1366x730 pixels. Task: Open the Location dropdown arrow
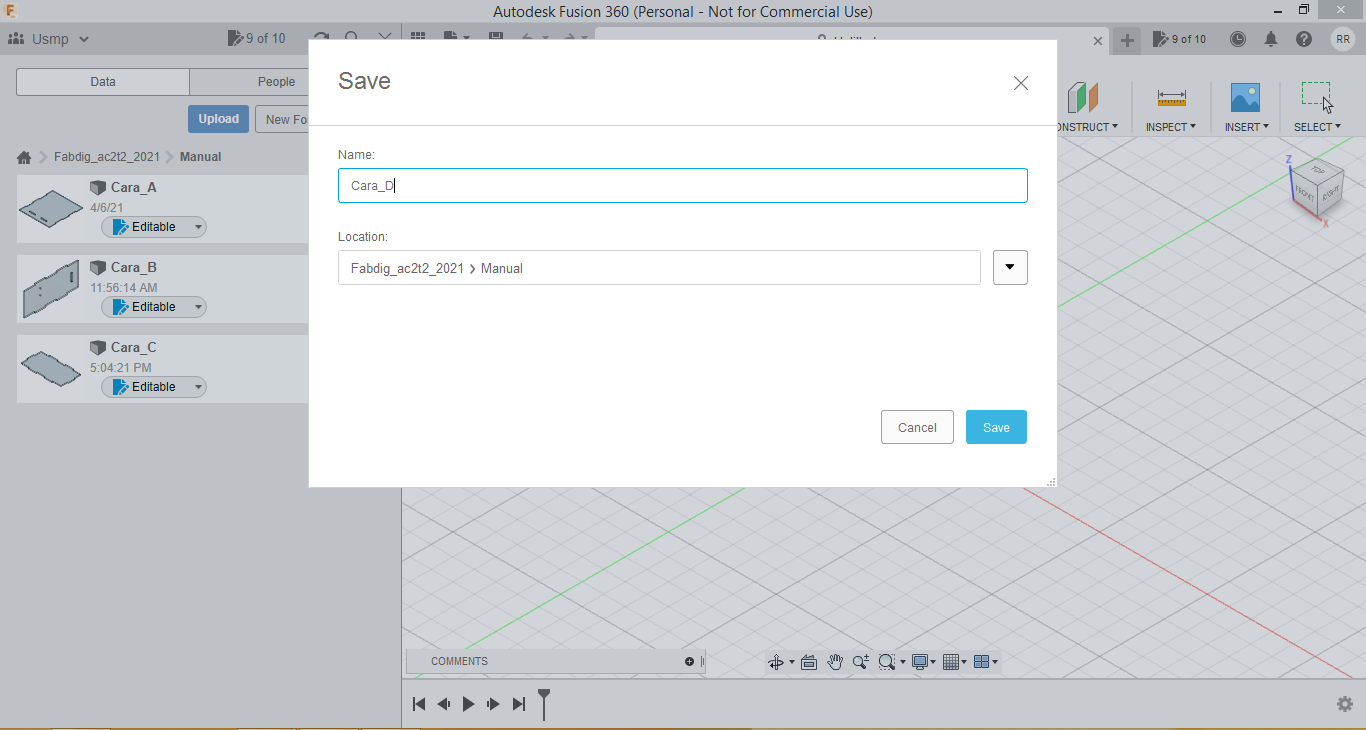coord(1010,267)
